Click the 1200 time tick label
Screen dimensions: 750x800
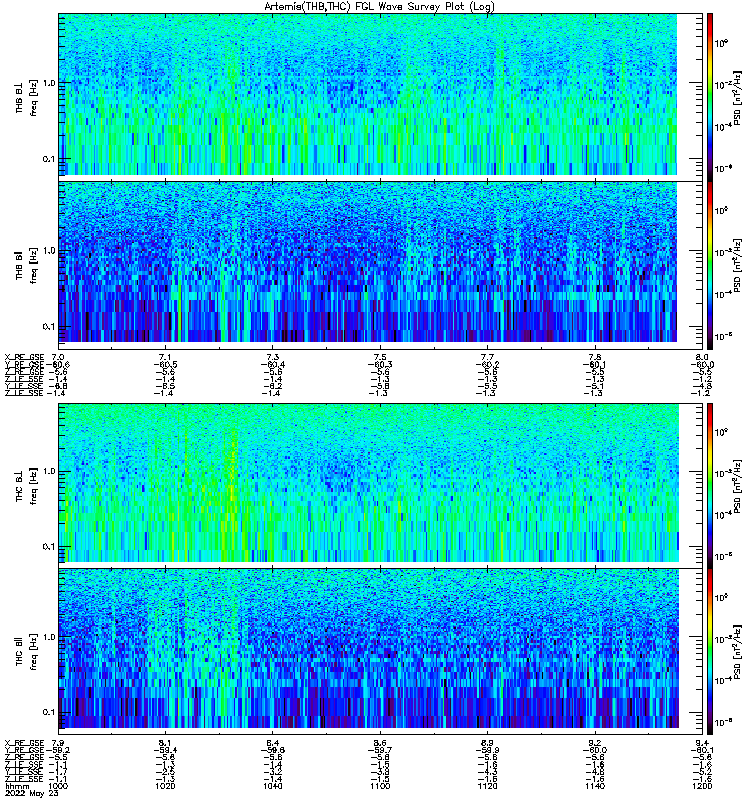[x=702, y=786]
